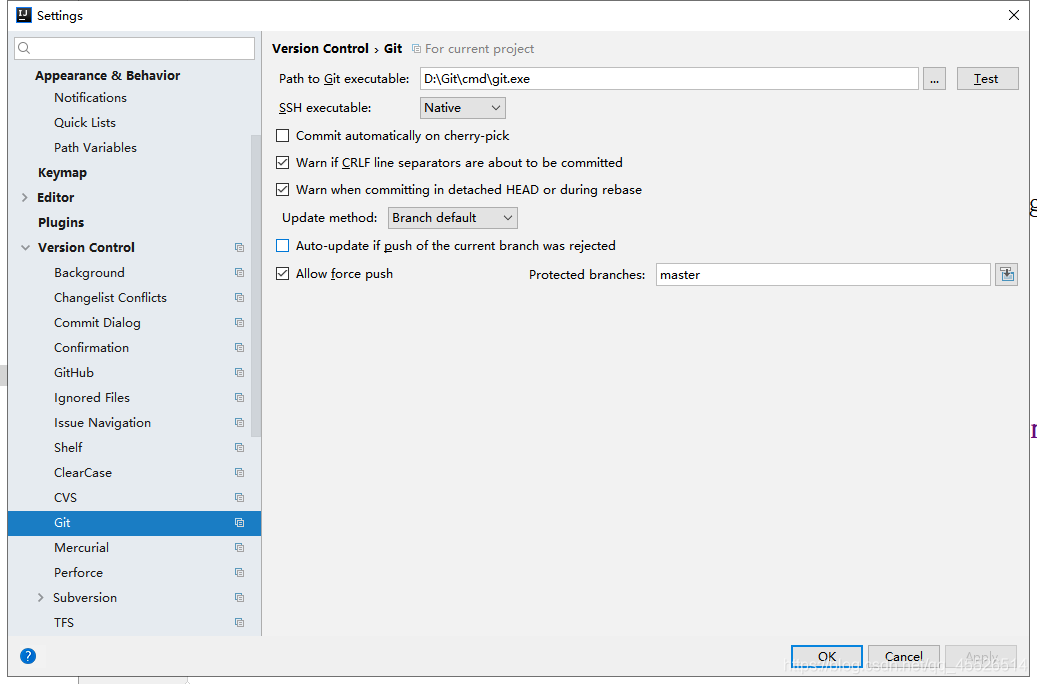Close the Settings dialog

point(1013,15)
